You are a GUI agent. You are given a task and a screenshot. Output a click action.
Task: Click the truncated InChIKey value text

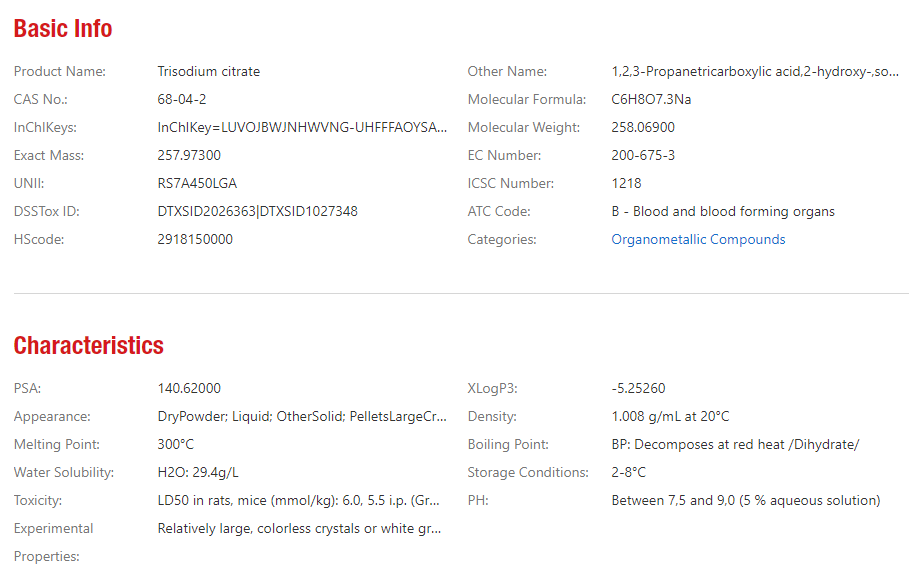(x=302, y=128)
